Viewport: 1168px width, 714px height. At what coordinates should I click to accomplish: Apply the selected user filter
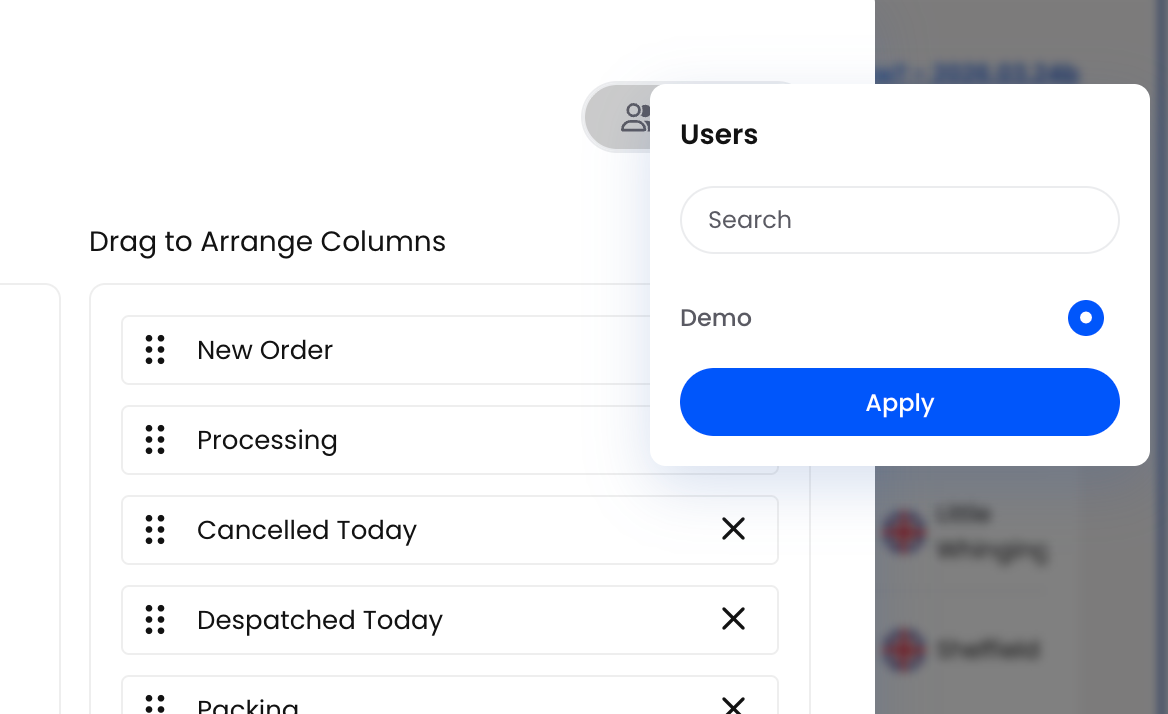tap(899, 402)
